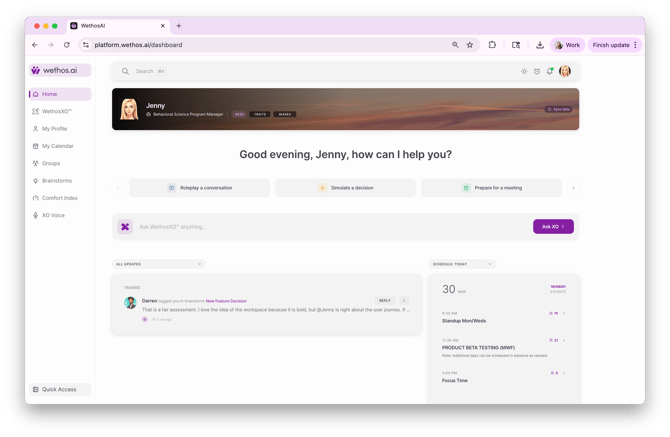Toggle light/dark theme with the sun icon
Screen dimensions: 670x437
(524, 71)
